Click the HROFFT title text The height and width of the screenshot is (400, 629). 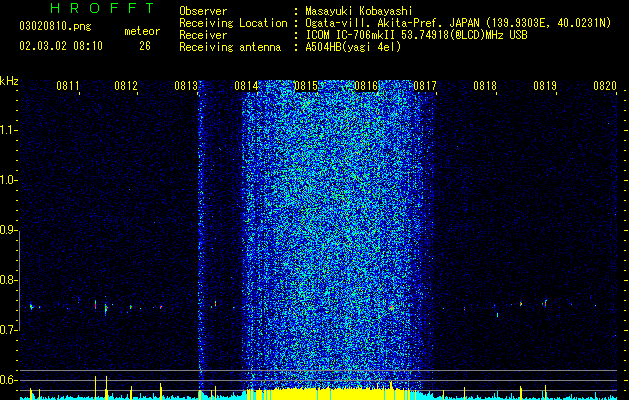[x=103, y=8]
